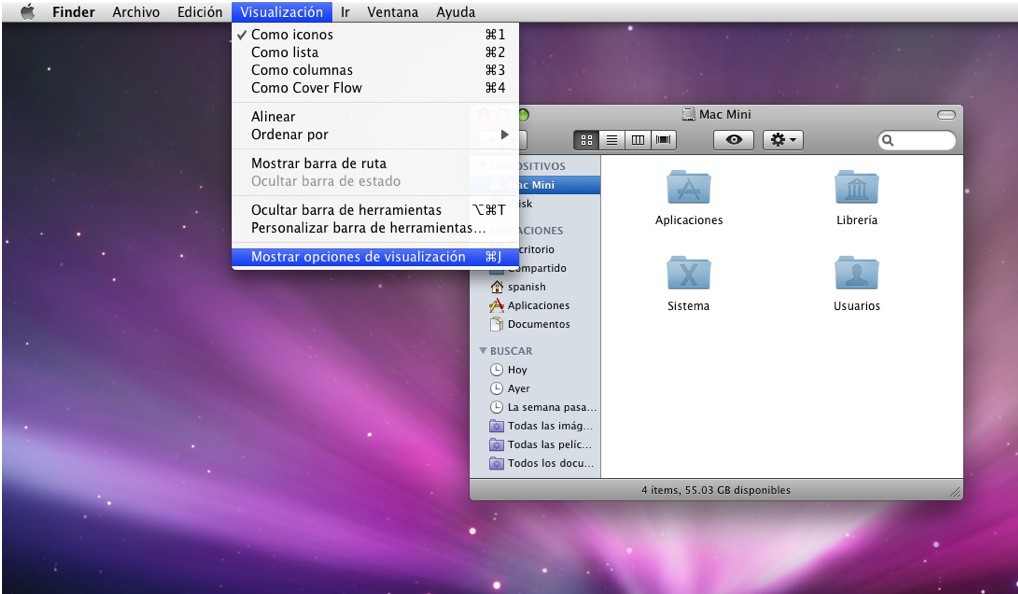This screenshot has width=1018, height=594.
Task: Click the Finder search field
Action: [x=917, y=140]
